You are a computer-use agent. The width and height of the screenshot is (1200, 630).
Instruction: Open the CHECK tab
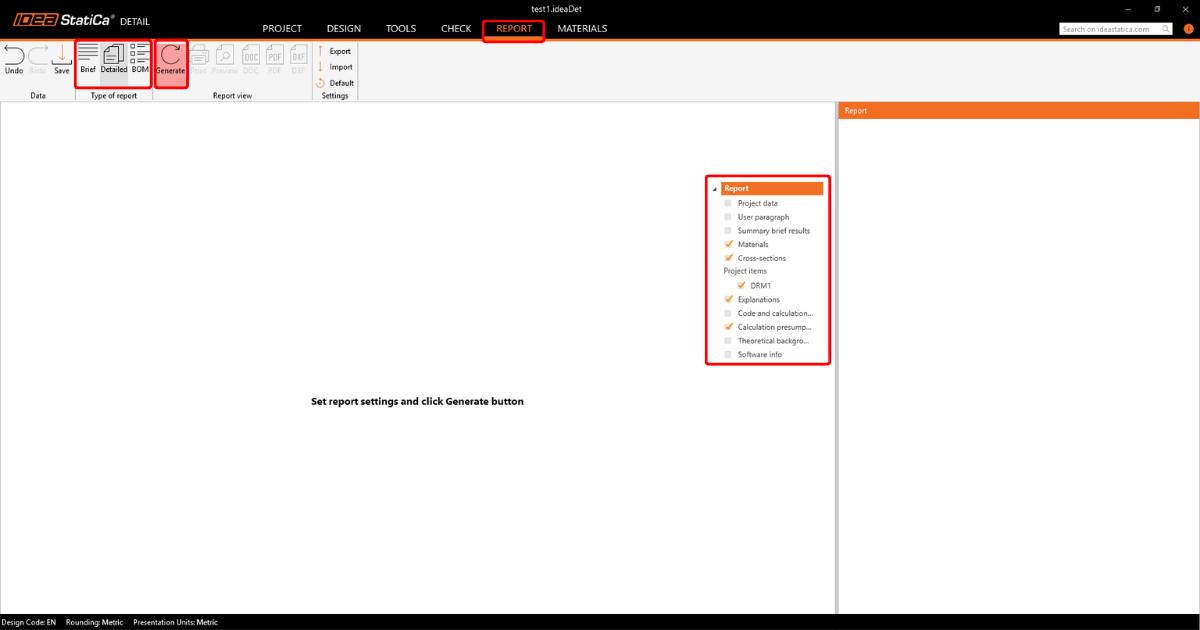456,29
